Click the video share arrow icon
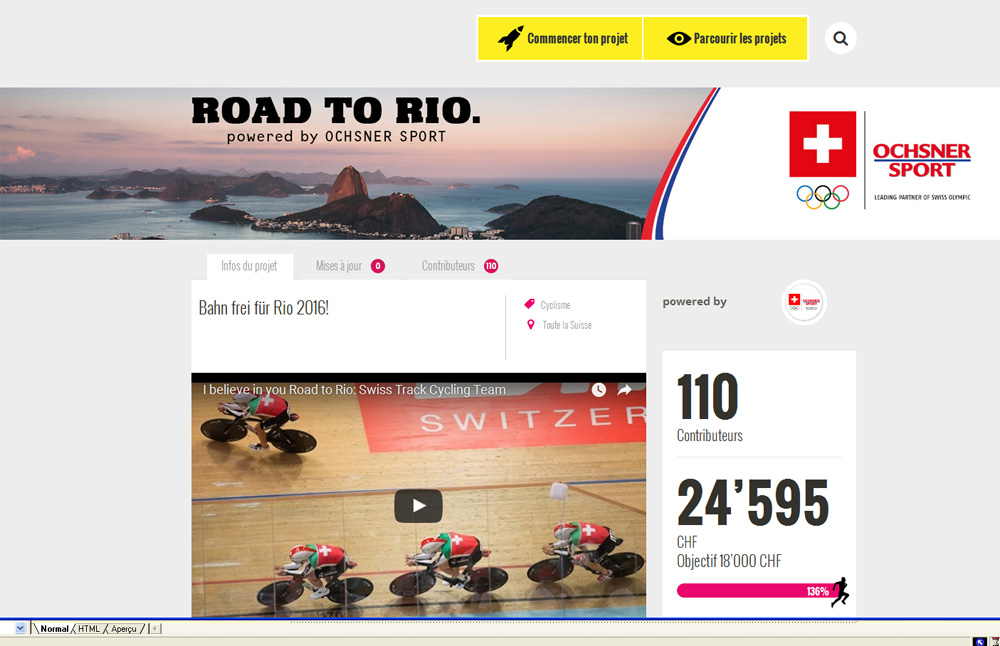The height and width of the screenshot is (646, 1000). tap(624, 390)
